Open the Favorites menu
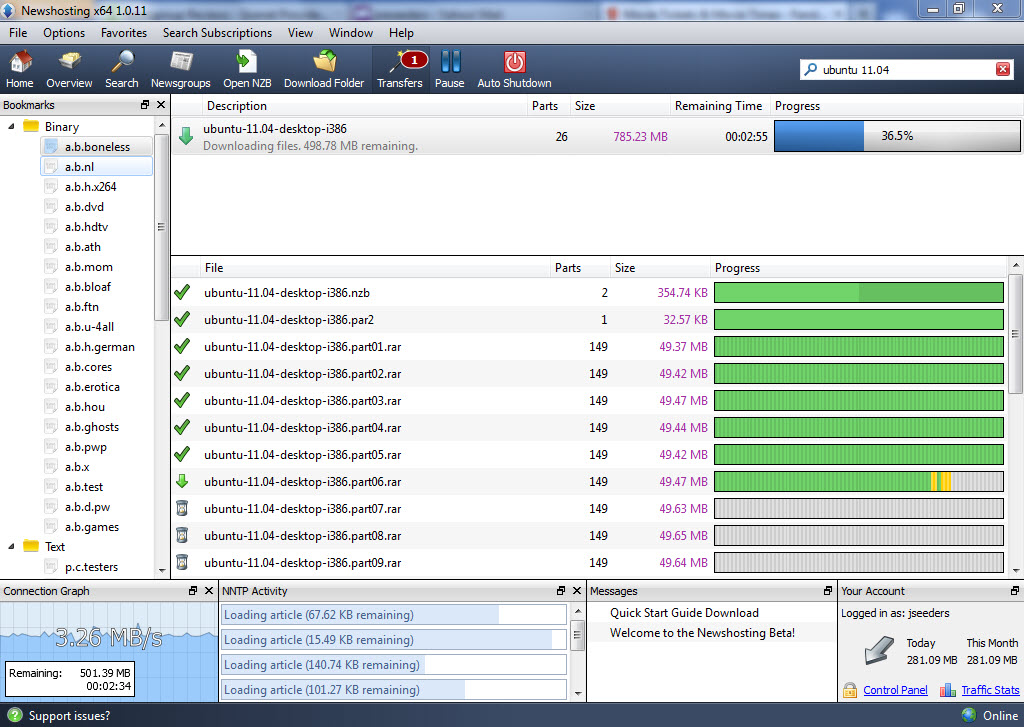1024x727 pixels. 123,33
